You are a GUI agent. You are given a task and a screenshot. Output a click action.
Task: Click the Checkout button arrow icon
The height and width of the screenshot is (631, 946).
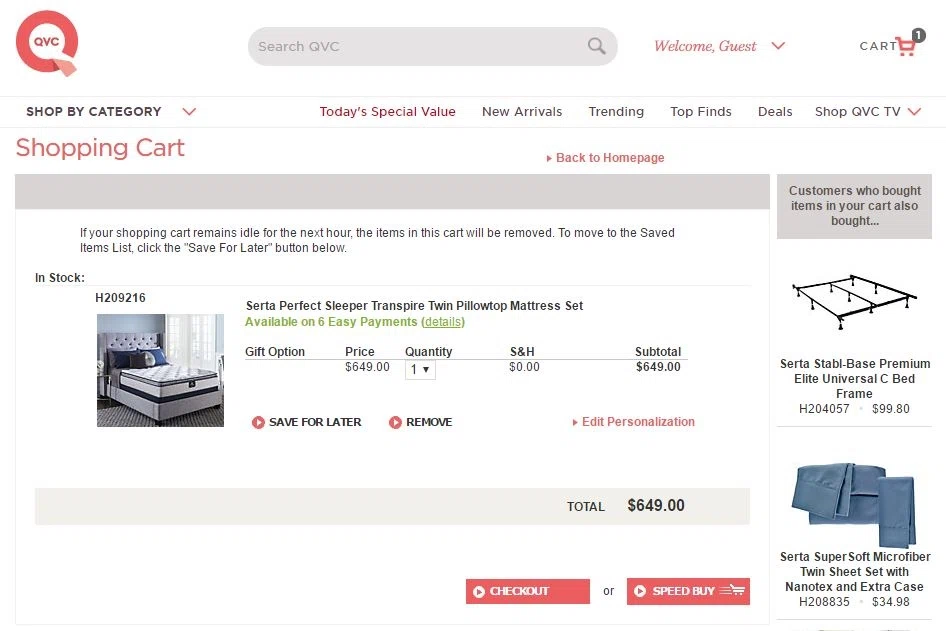pos(479,591)
